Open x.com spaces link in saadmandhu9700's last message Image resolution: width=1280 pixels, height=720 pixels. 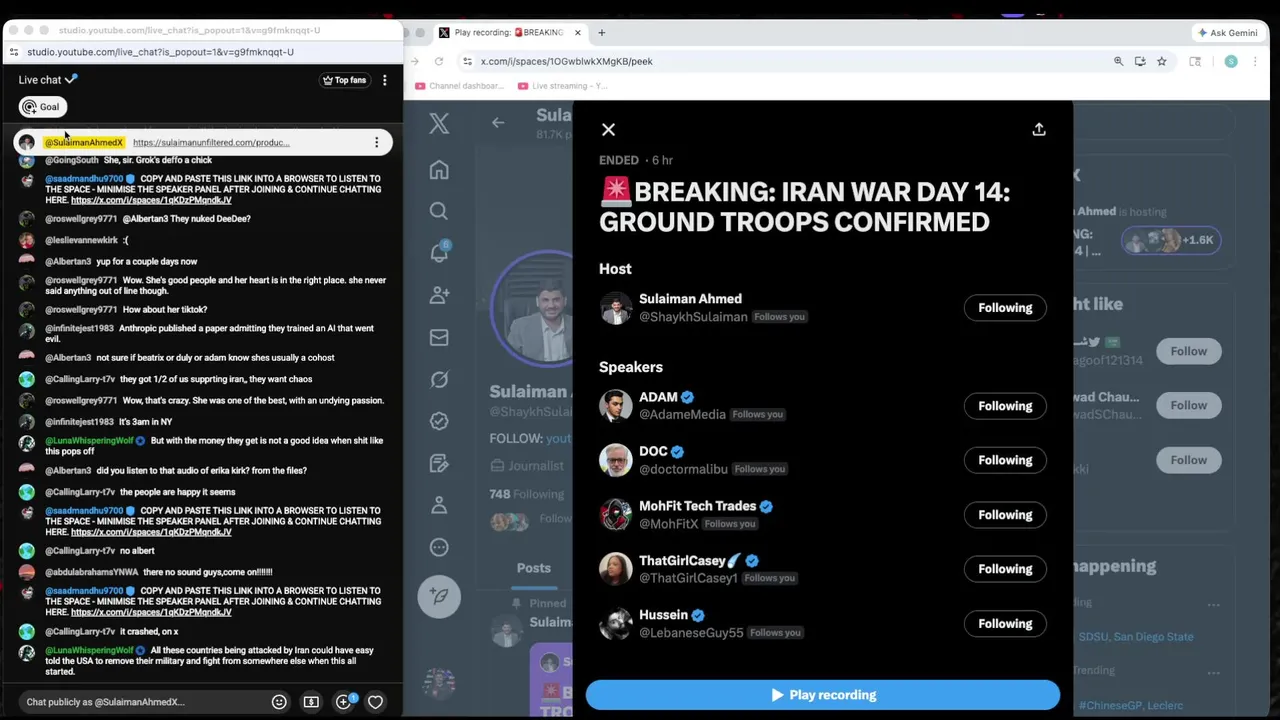coord(151,612)
